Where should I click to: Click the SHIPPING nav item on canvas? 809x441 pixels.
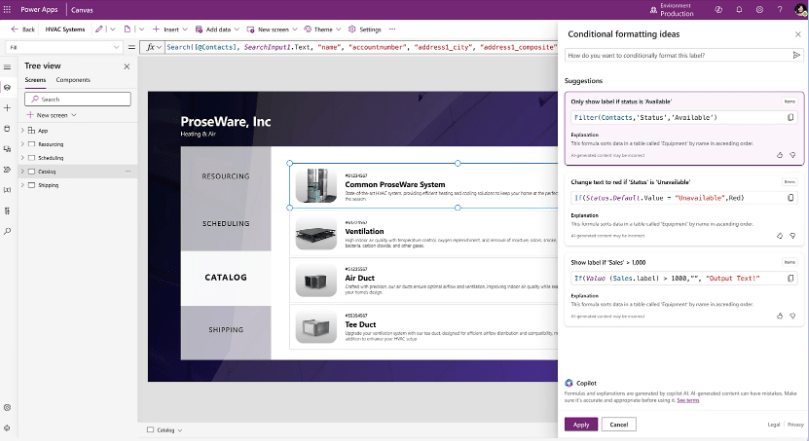225,330
